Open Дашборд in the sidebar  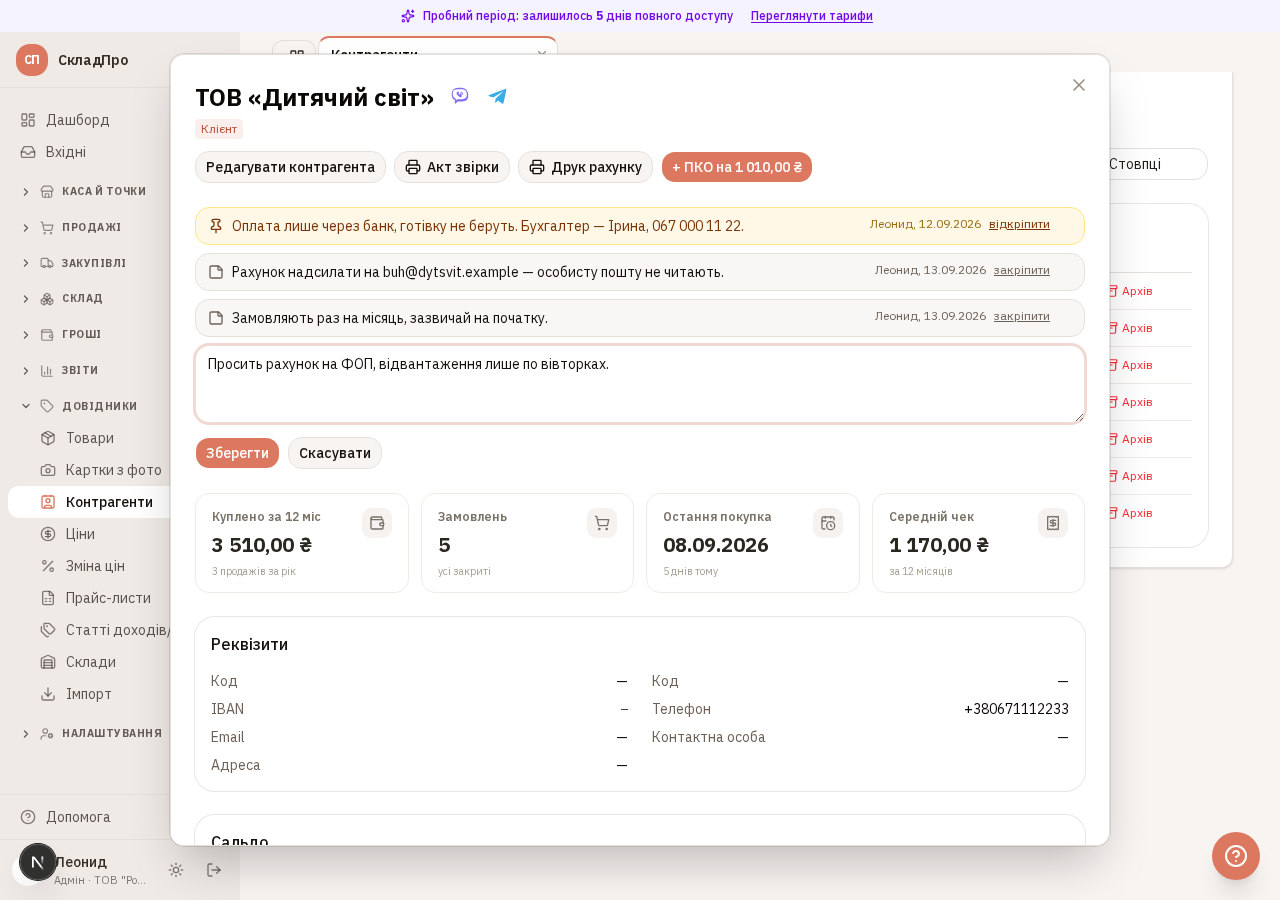78,120
